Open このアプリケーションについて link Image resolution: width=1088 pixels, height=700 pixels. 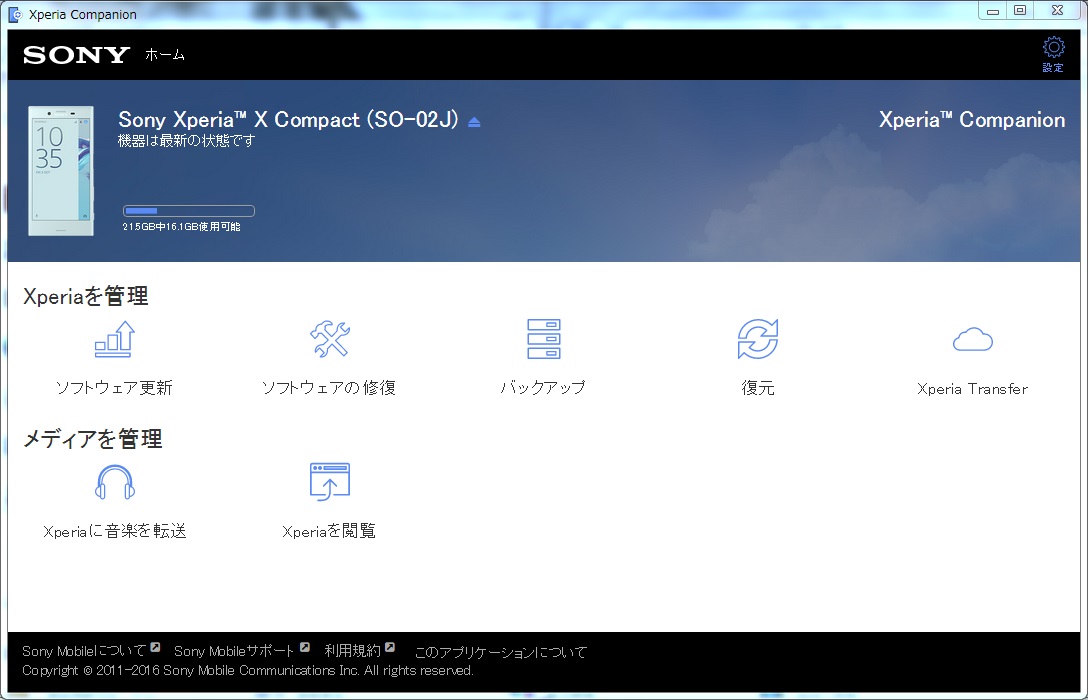coord(500,652)
